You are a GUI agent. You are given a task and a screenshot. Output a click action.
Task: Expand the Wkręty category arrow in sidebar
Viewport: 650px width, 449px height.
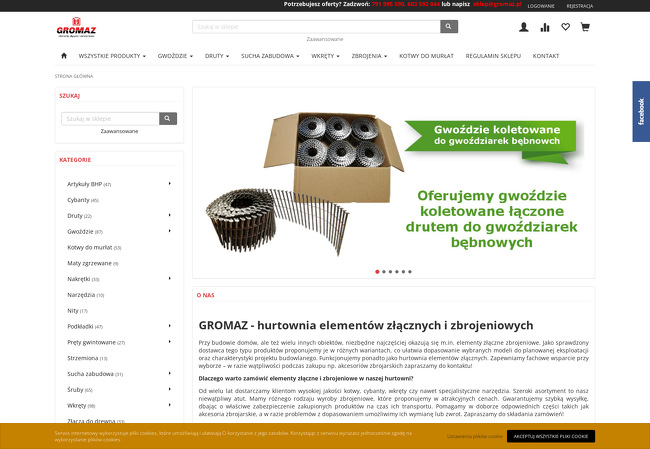(170, 405)
